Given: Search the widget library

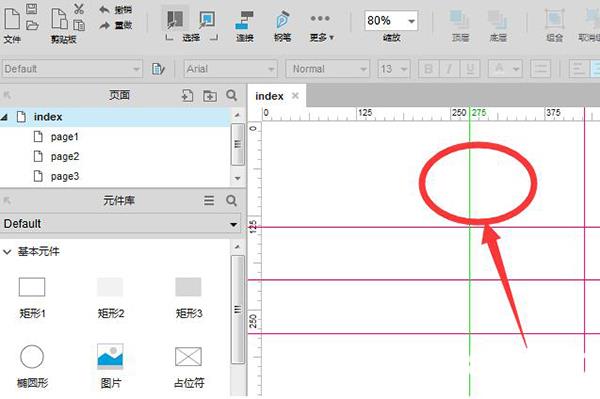Looking at the screenshot, I should (x=232, y=200).
